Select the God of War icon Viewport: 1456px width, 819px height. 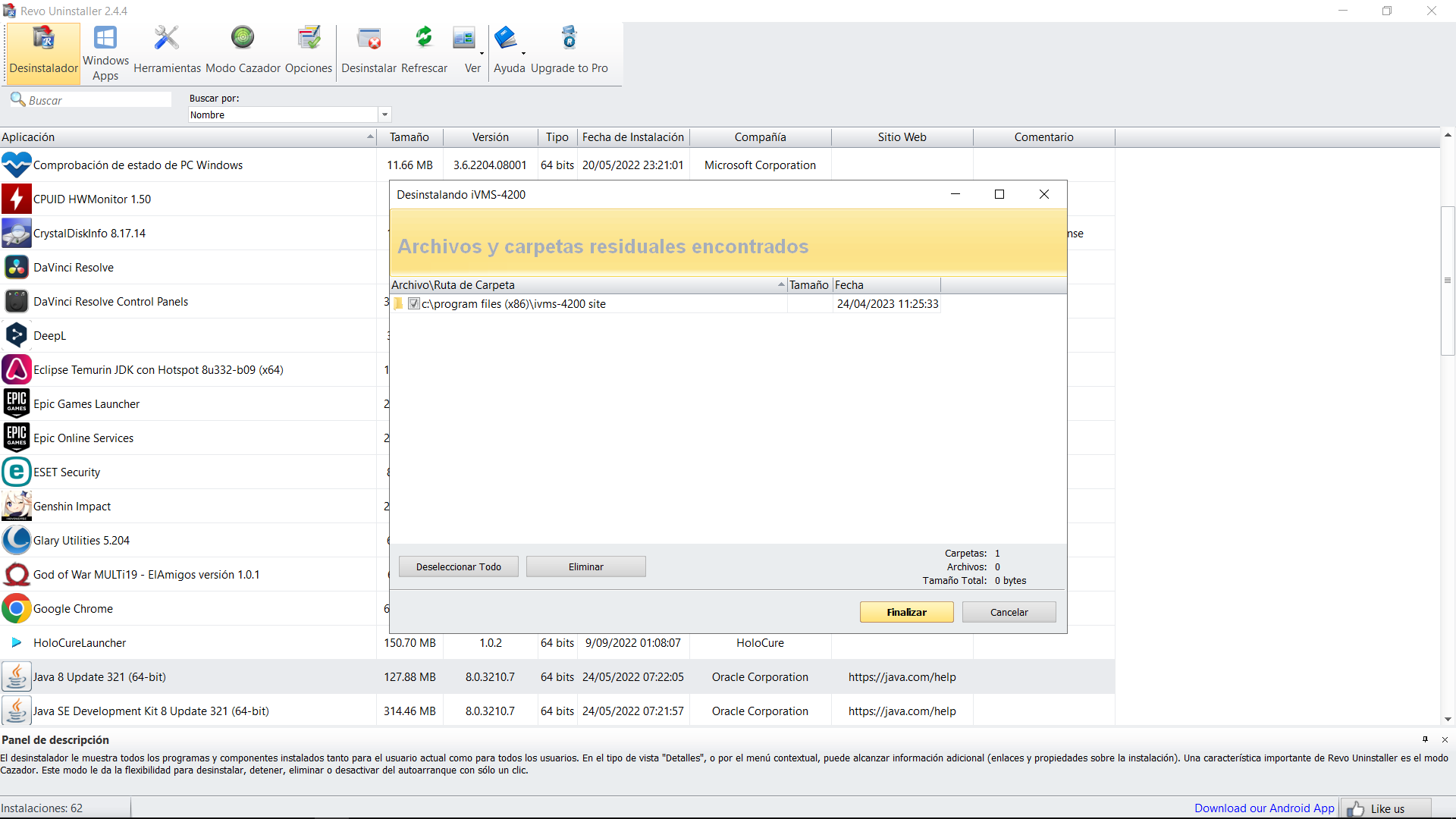[17, 574]
